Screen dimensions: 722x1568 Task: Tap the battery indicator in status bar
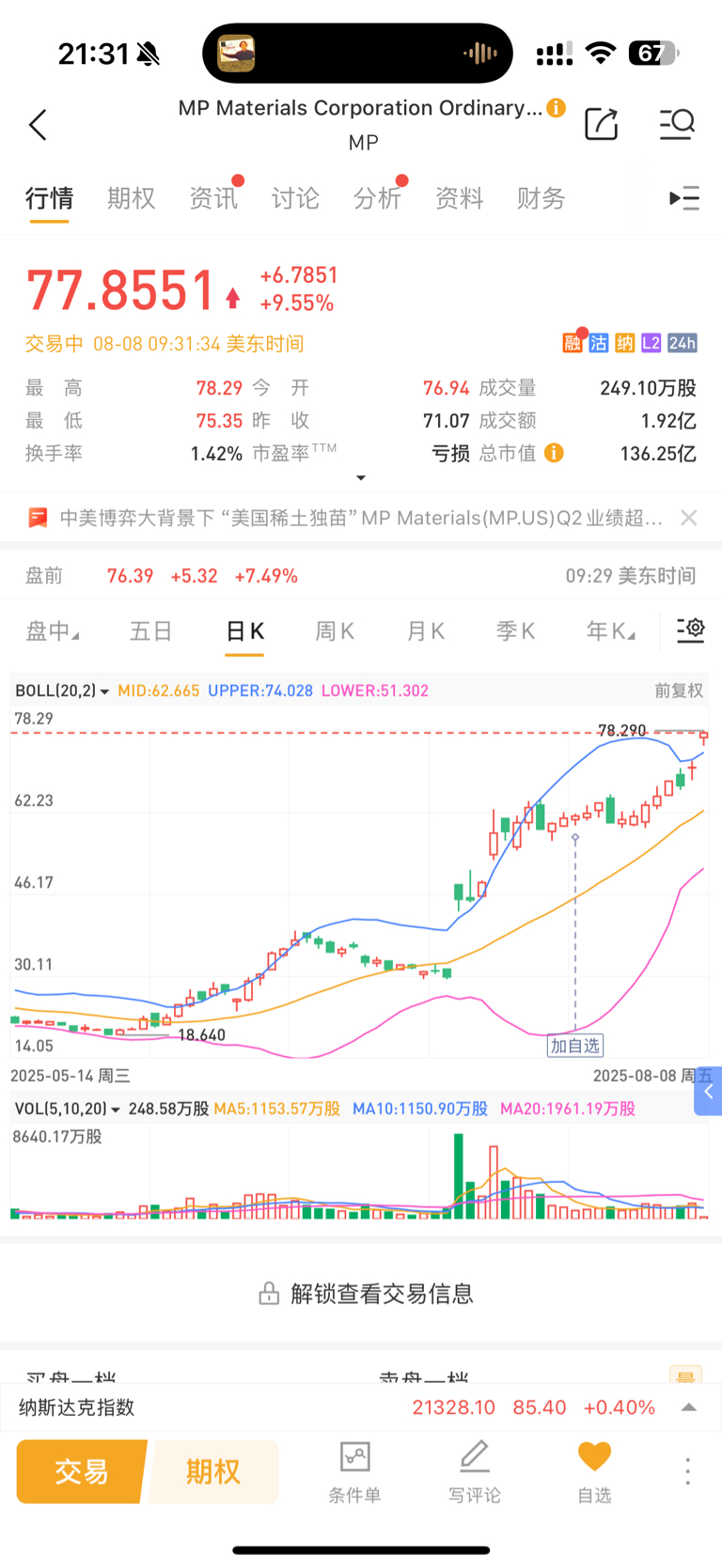(653, 54)
